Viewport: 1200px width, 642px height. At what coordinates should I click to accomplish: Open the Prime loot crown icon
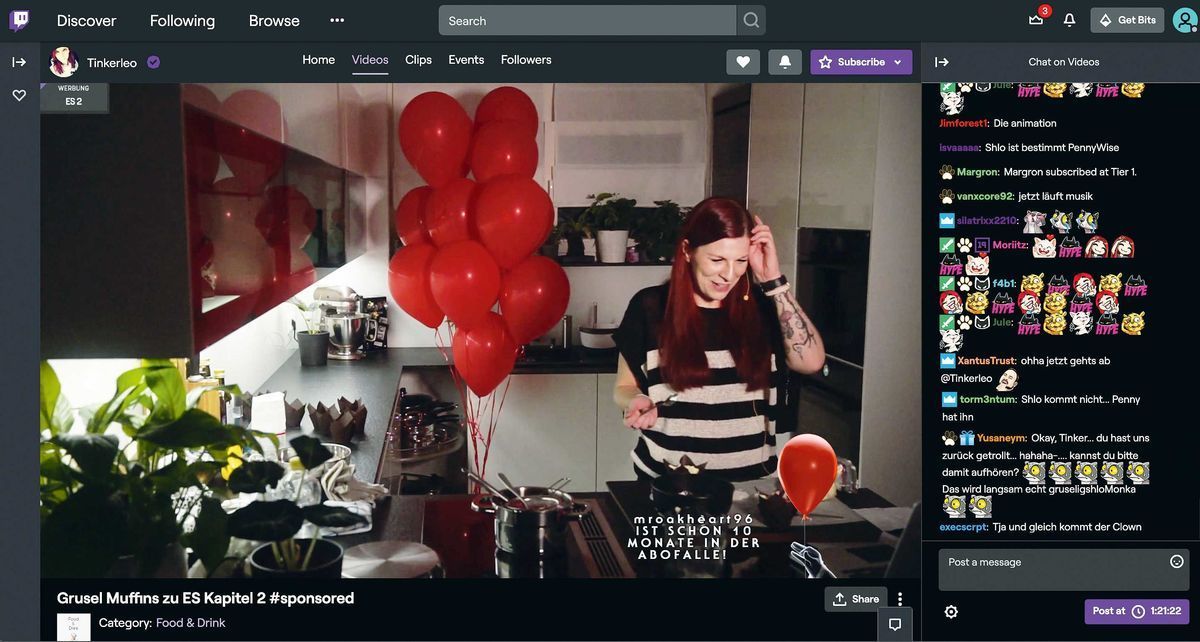tap(1036, 20)
